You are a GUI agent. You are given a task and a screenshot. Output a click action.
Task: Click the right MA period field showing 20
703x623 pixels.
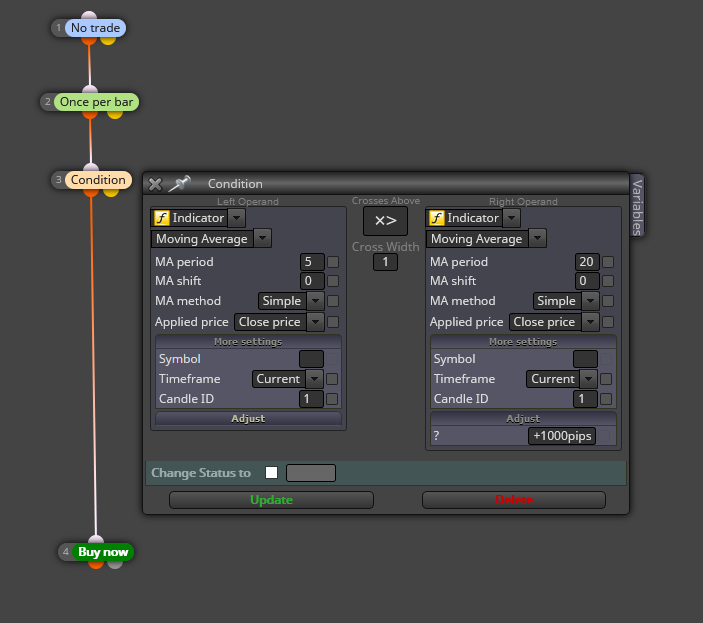[587, 262]
